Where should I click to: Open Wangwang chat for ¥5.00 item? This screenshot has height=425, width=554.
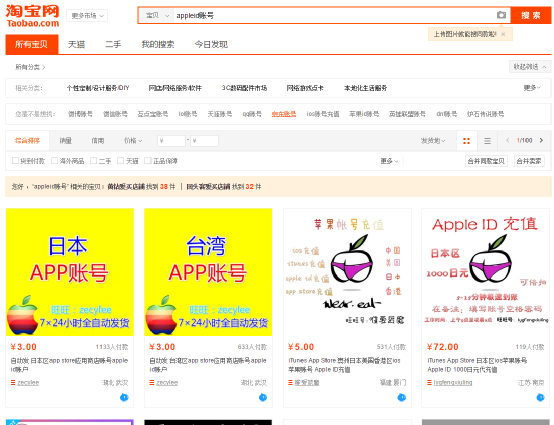click(x=402, y=397)
